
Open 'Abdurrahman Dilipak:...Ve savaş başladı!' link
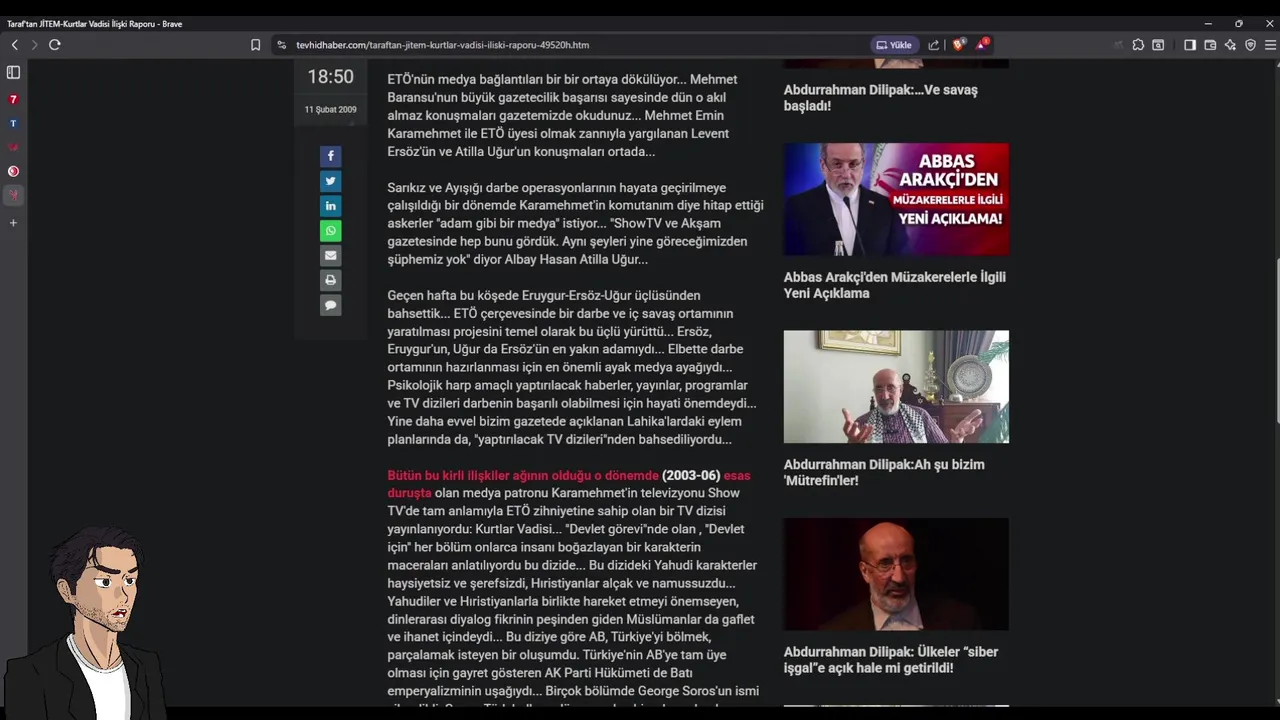[x=881, y=97]
